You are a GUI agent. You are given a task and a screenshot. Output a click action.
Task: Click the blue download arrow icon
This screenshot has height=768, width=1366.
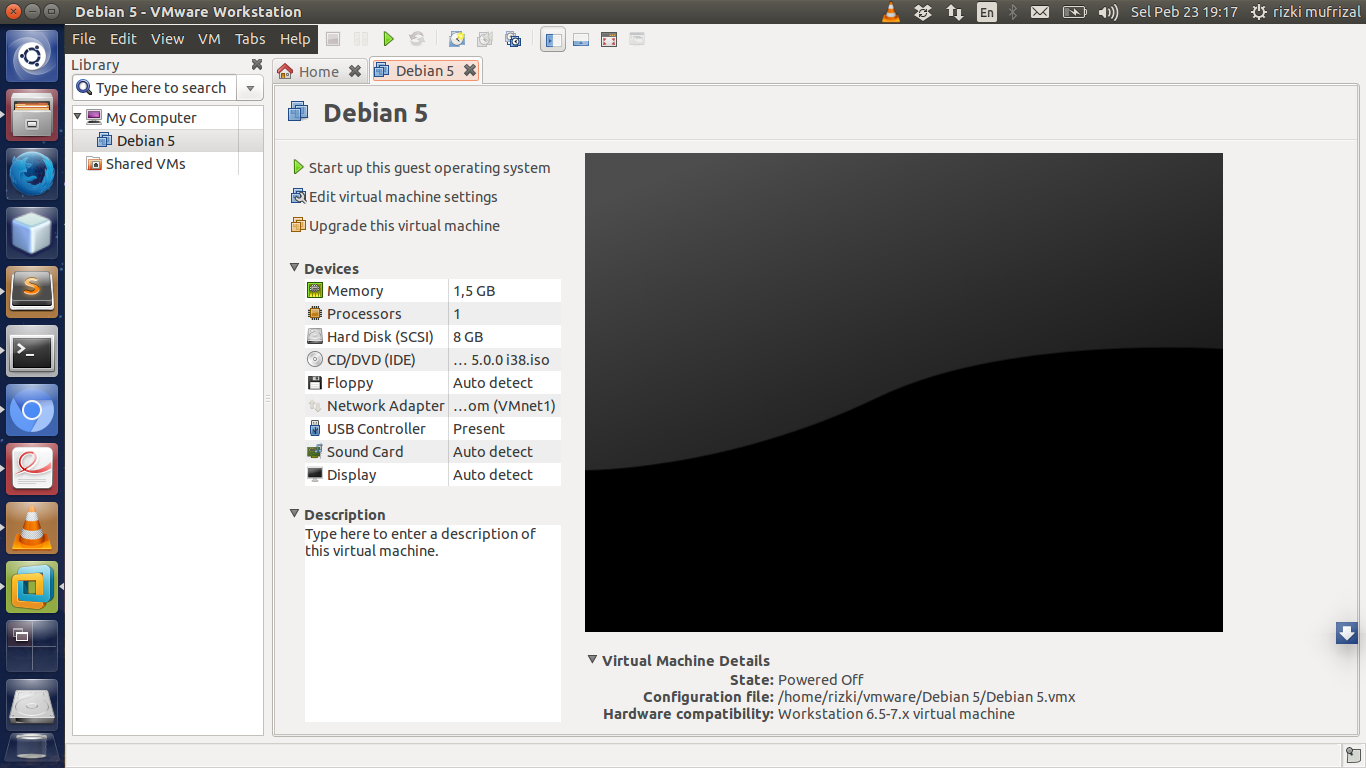click(x=1347, y=633)
